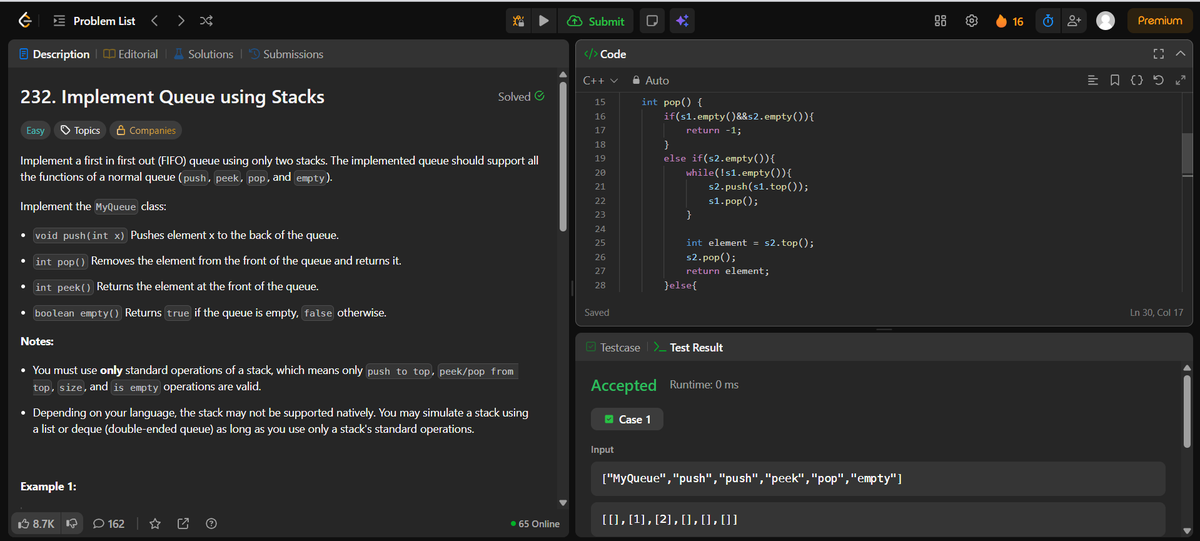Click the Saved status text

point(597,313)
